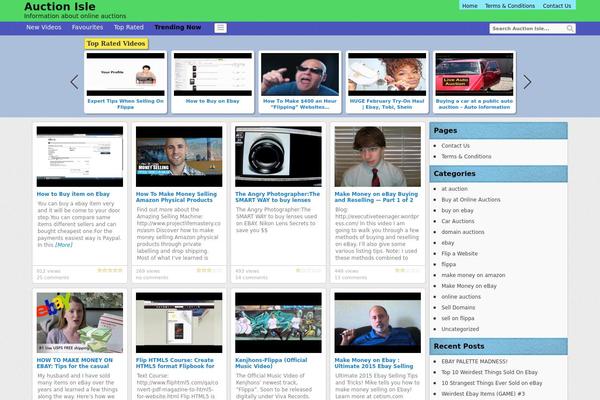
Task: Rate 'The Angry Photographer' post stars
Action: pyautogui.click(x=308, y=270)
